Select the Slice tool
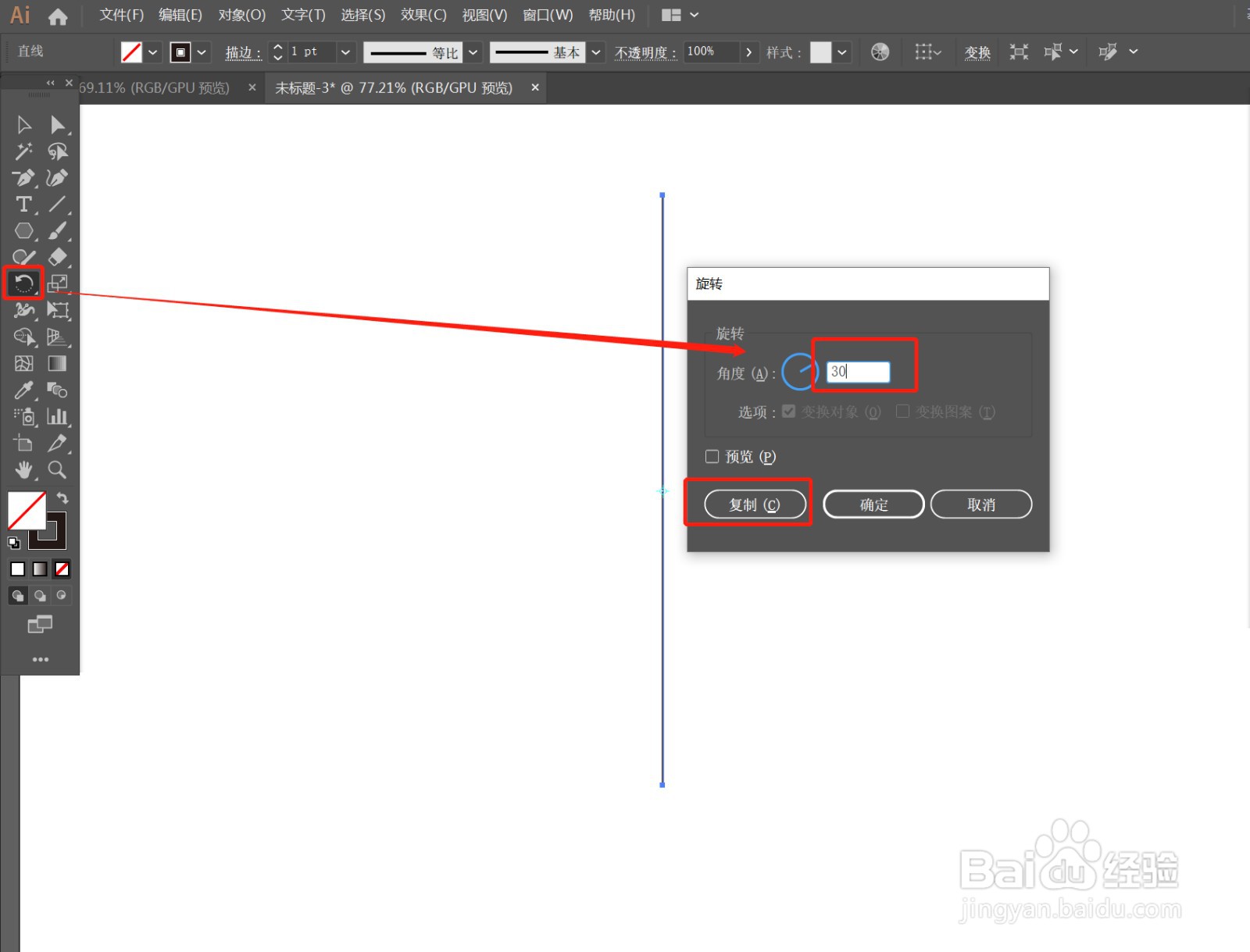Viewport: 1250px width, 952px height. click(58, 443)
